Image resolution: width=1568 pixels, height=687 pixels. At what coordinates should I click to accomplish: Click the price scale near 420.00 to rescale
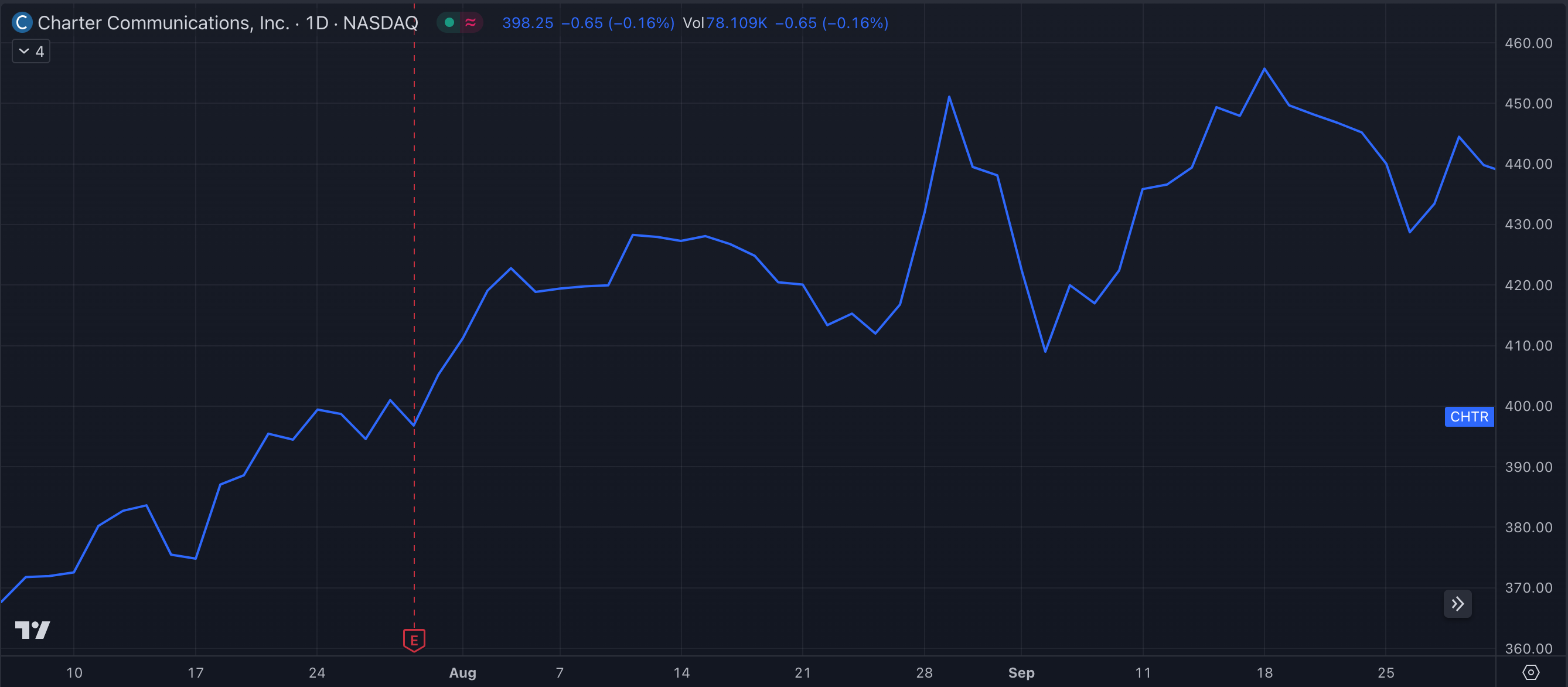(x=1529, y=285)
